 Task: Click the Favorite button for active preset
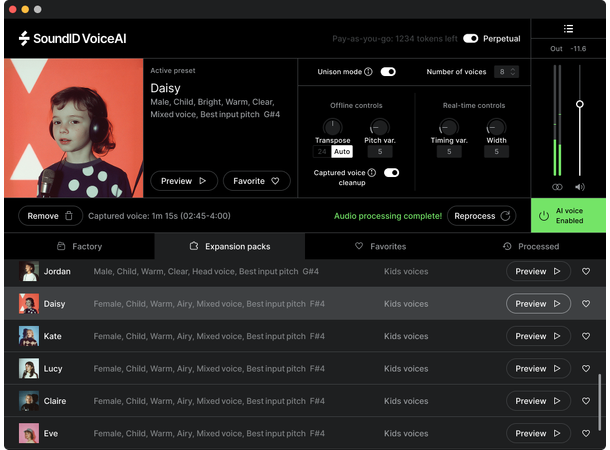tap(256, 181)
